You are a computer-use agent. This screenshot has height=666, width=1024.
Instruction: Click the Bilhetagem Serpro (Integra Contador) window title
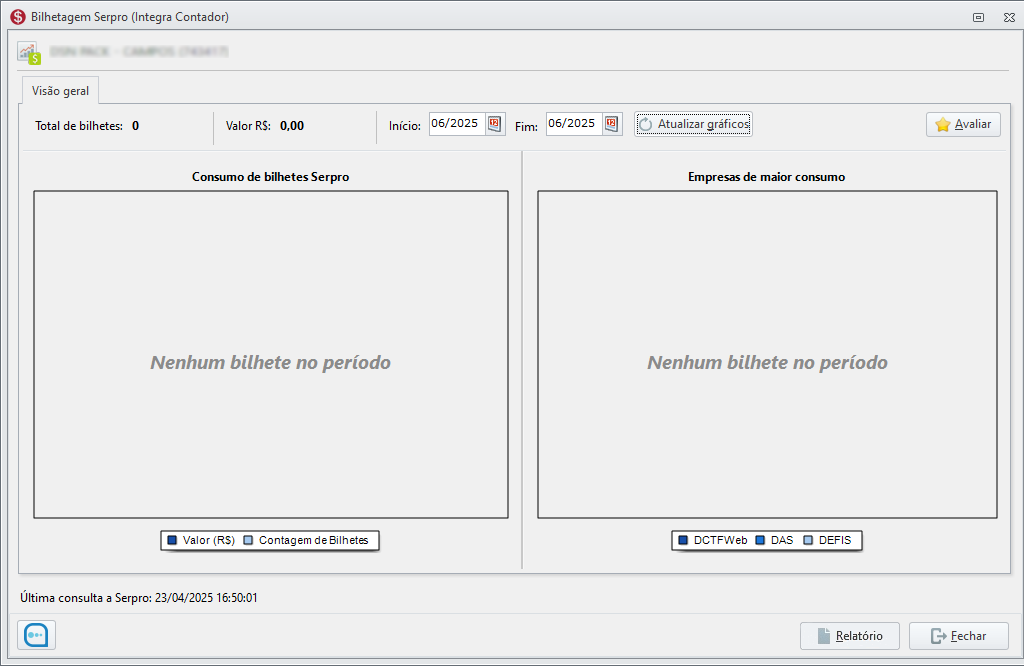point(130,17)
